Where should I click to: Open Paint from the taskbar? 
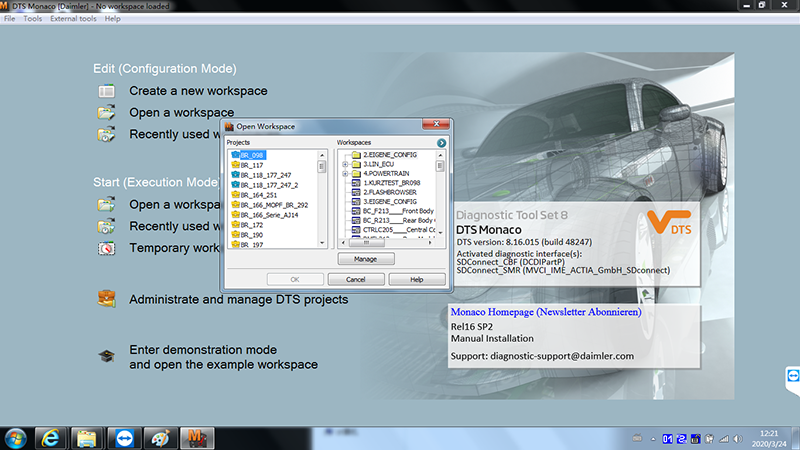point(160,438)
